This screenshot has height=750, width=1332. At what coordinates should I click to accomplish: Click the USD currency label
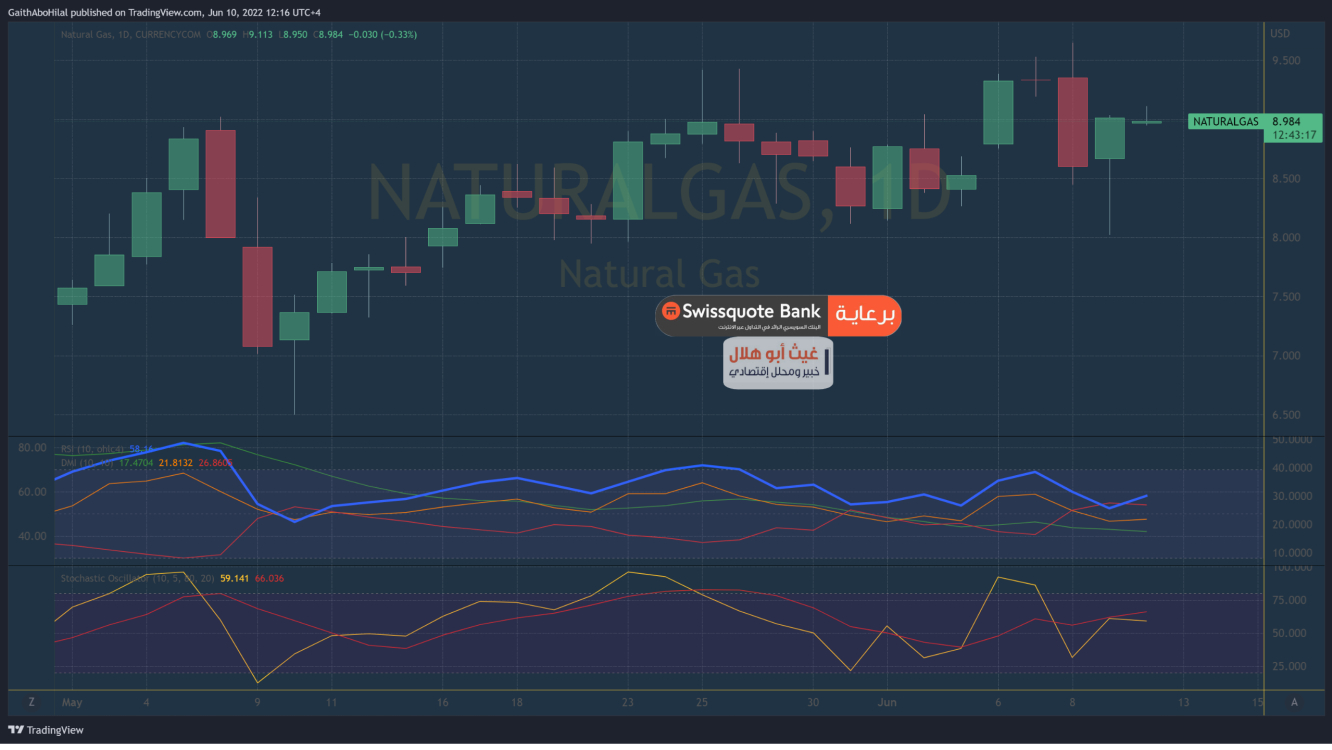tap(1280, 34)
